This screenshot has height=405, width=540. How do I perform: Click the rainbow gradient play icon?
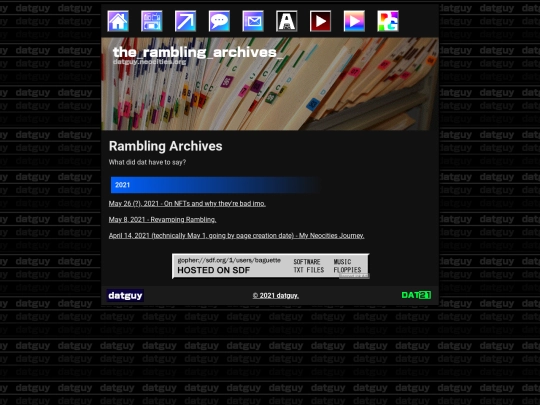tap(354, 21)
